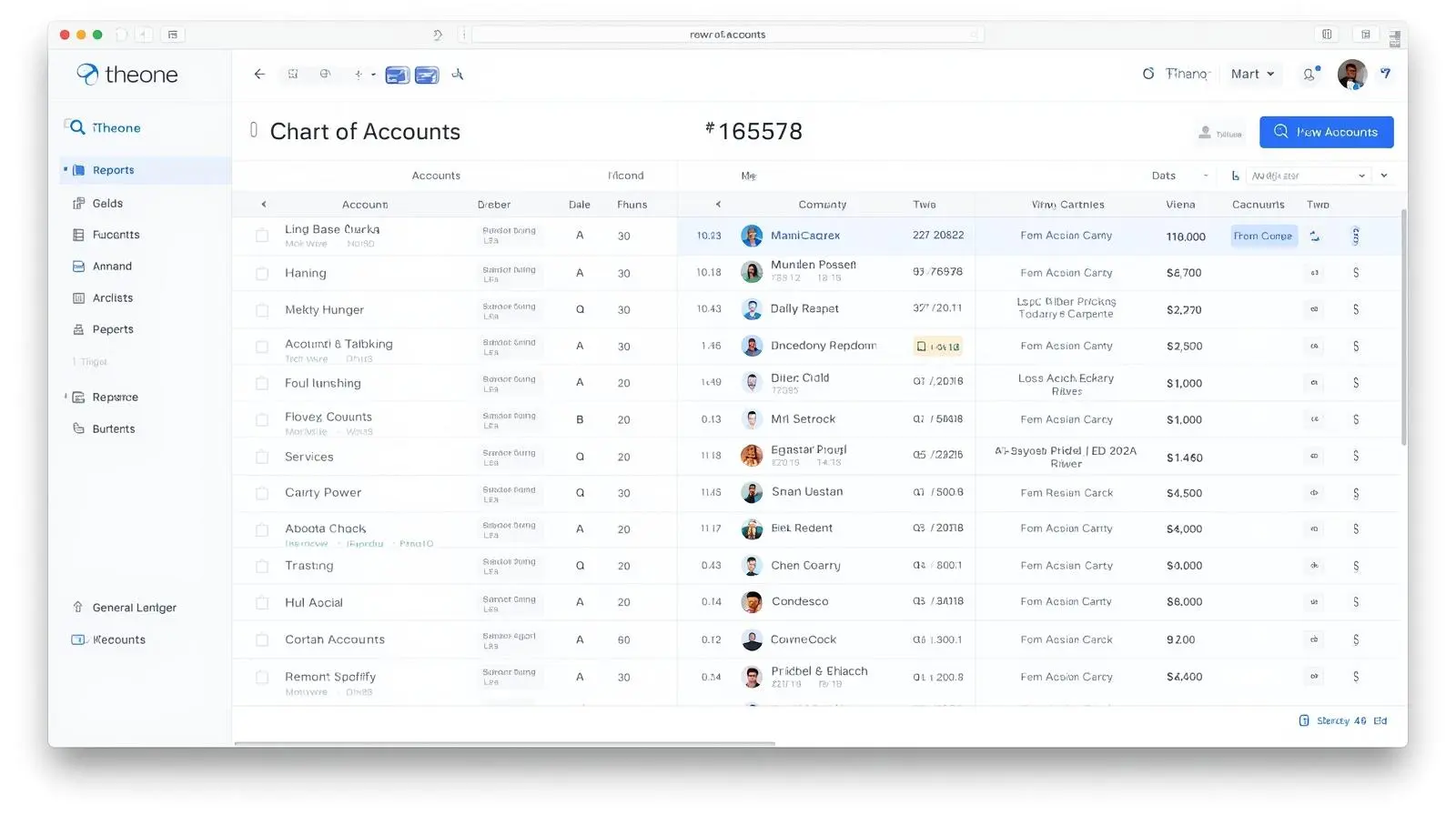Open the Mart dropdown in the header
Viewport: 1456px width, 815px height.
click(x=1252, y=75)
